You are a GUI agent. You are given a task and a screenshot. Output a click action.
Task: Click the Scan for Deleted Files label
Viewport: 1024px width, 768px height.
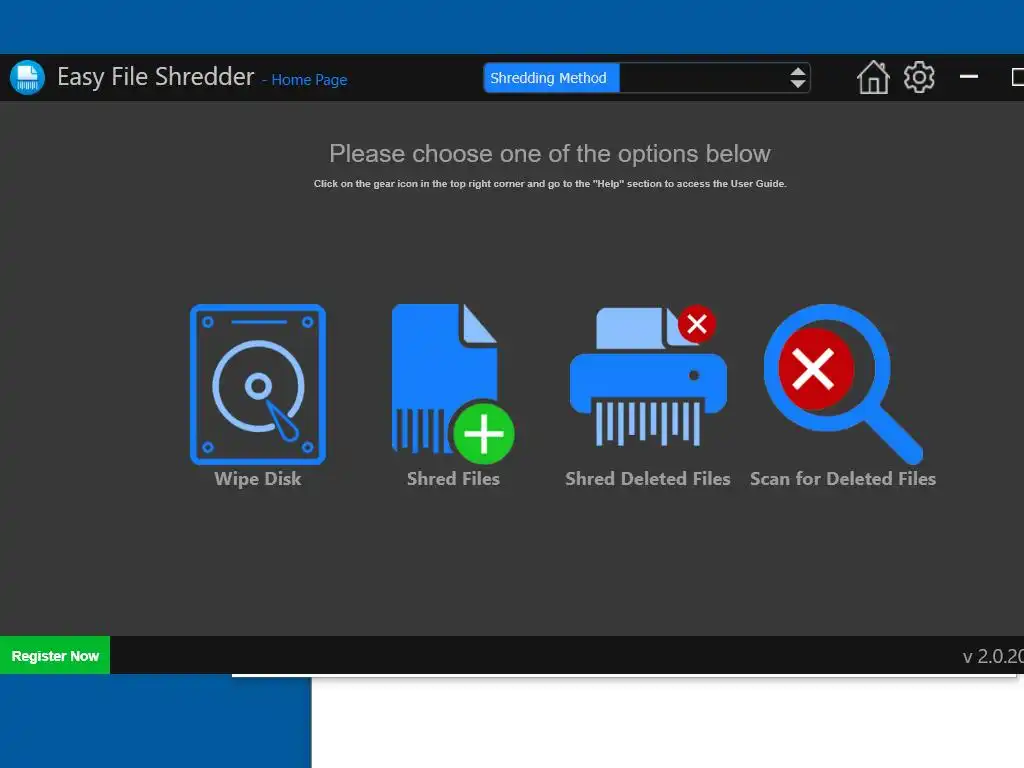(843, 479)
